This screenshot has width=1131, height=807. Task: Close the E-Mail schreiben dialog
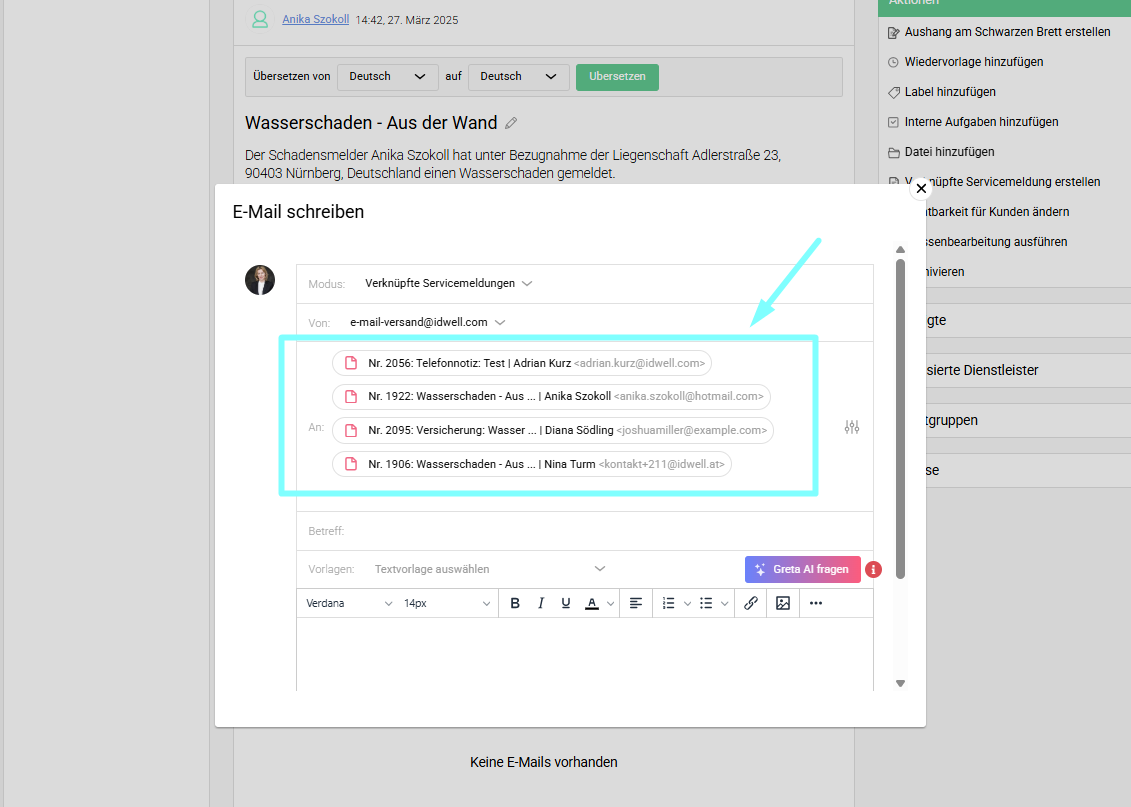click(921, 188)
